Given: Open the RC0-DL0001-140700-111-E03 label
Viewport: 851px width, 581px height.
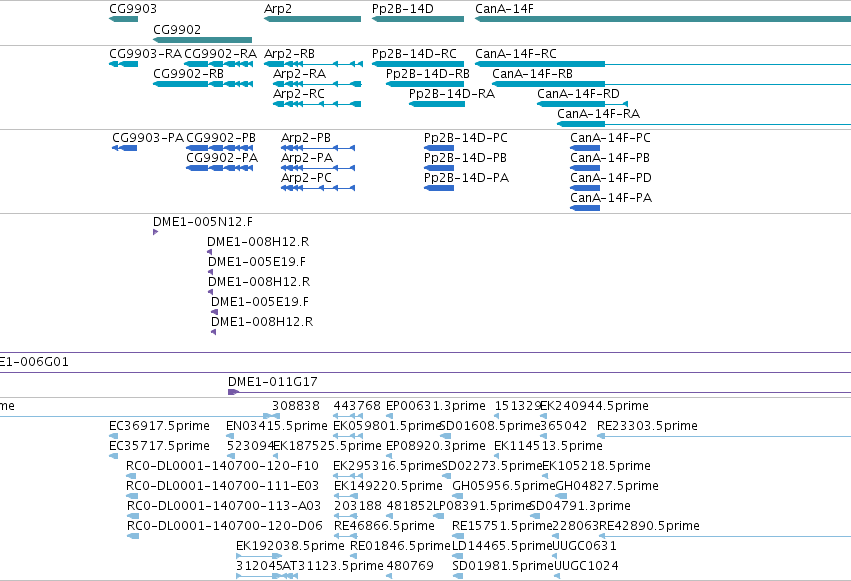Looking at the screenshot, I should click(x=223, y=486).
